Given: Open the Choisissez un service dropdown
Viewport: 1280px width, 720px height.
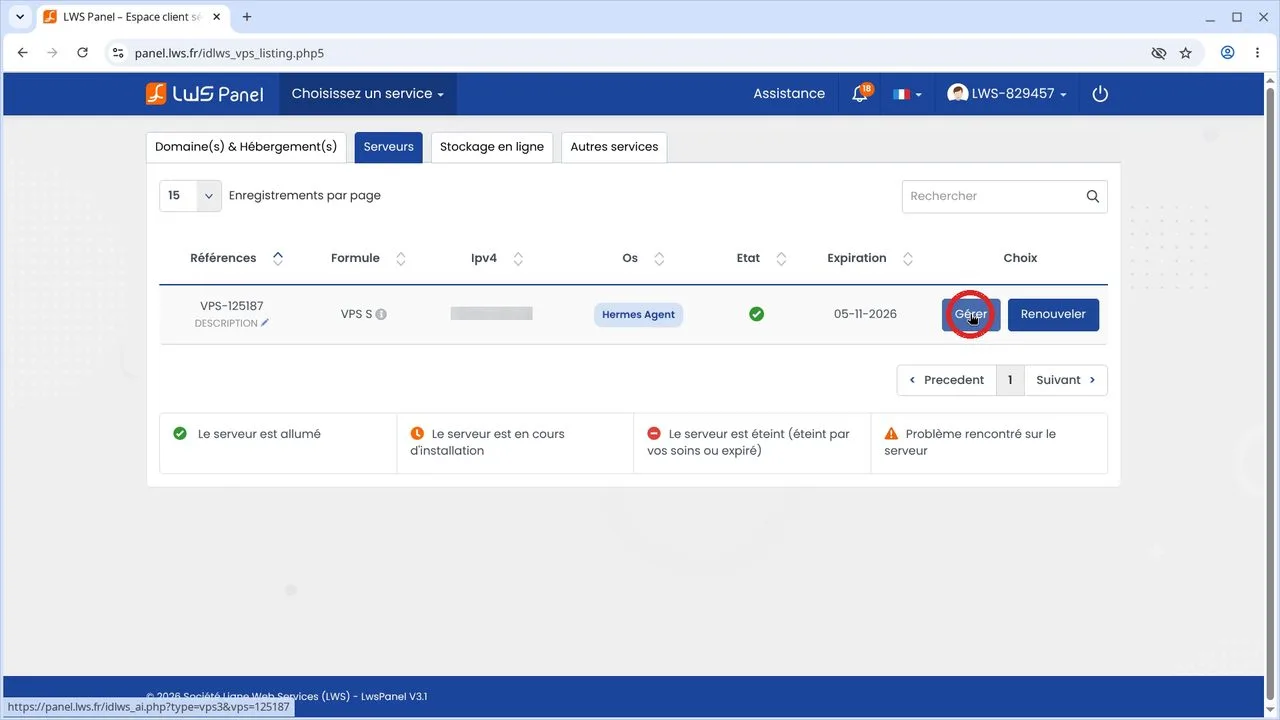Looking at the screenshot, I should click(368, 93).
